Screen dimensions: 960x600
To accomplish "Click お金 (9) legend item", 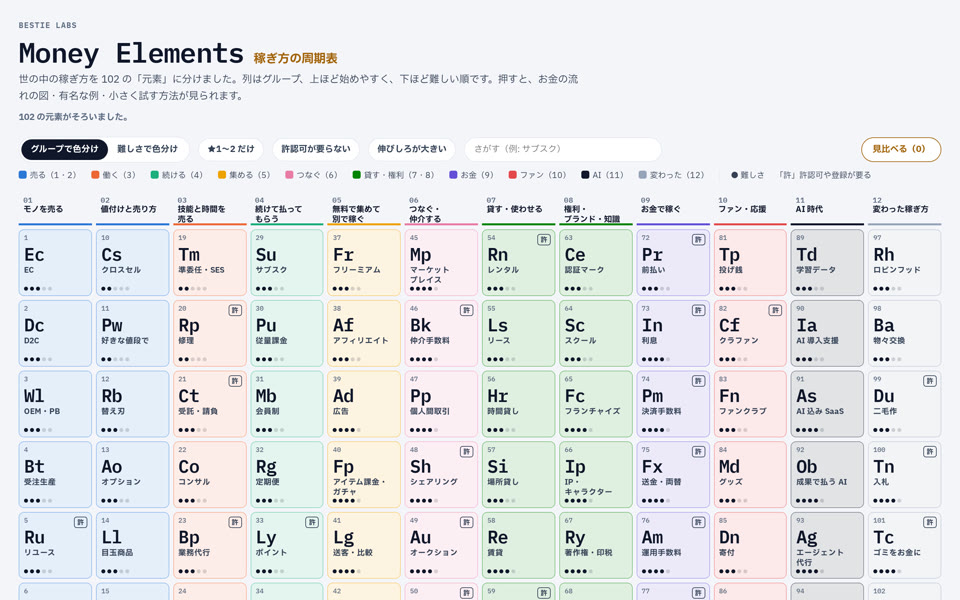I will click(x=471, y=175).
